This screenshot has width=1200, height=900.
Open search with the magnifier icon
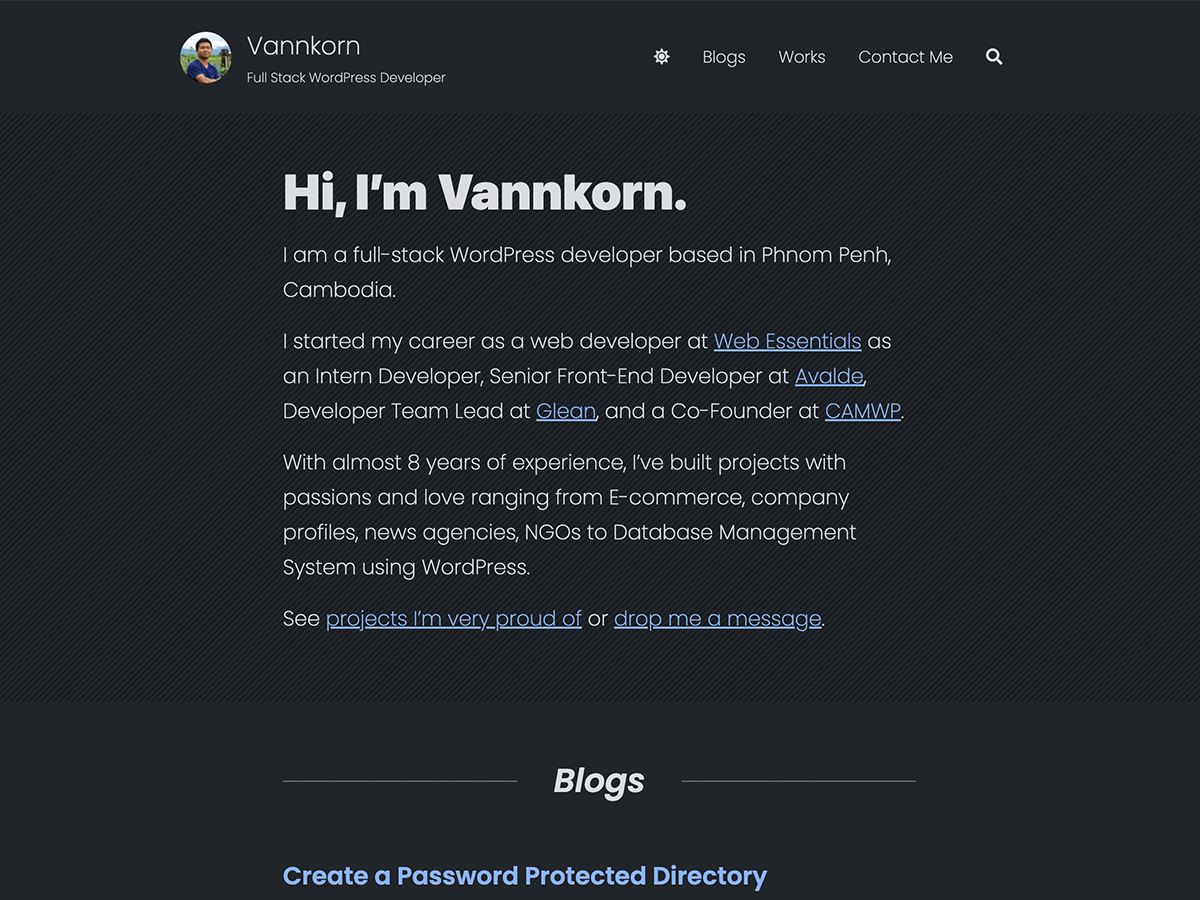click(994, 57)
